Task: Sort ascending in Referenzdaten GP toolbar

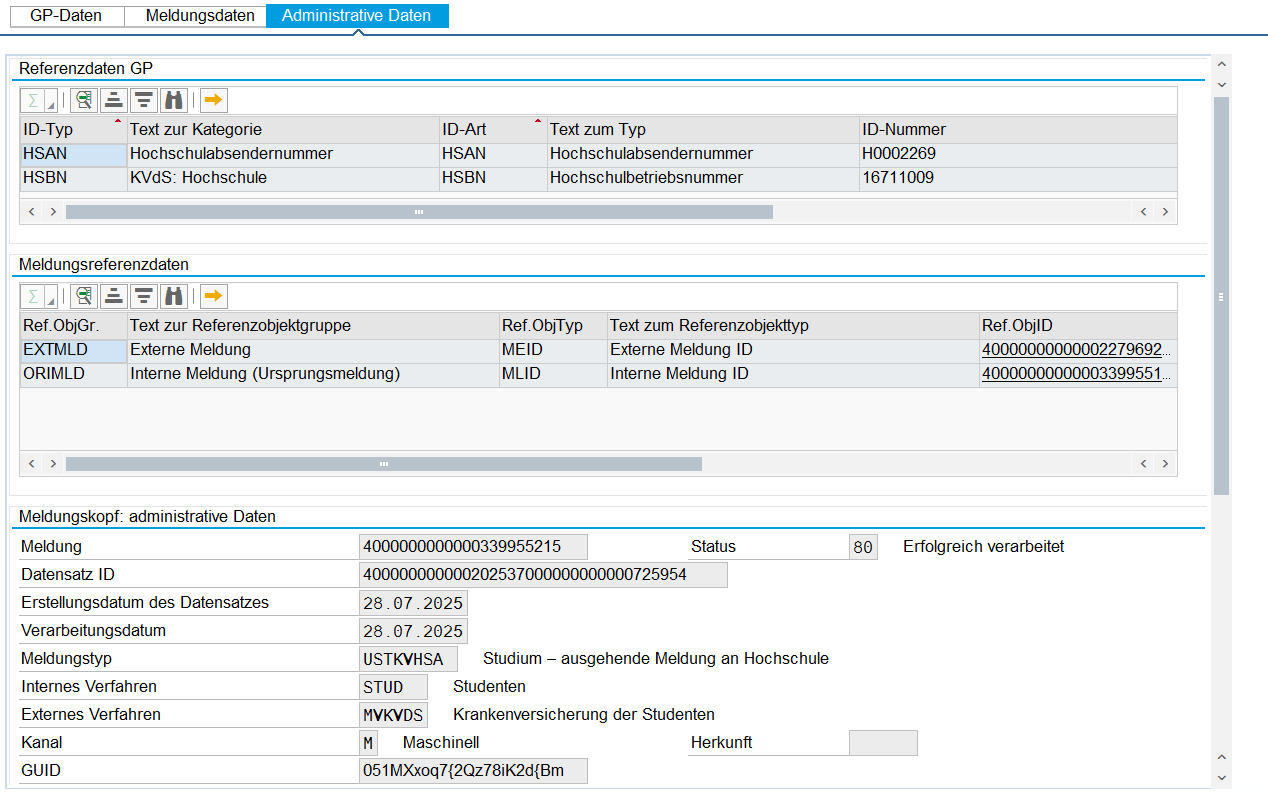Action: point(114,100)
